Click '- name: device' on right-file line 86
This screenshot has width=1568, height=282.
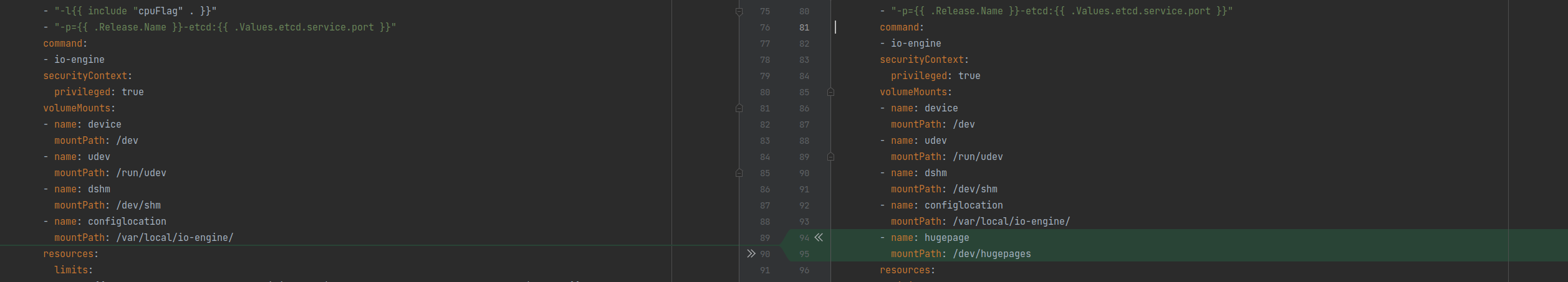pyautogui.click(x=919, y=108)
